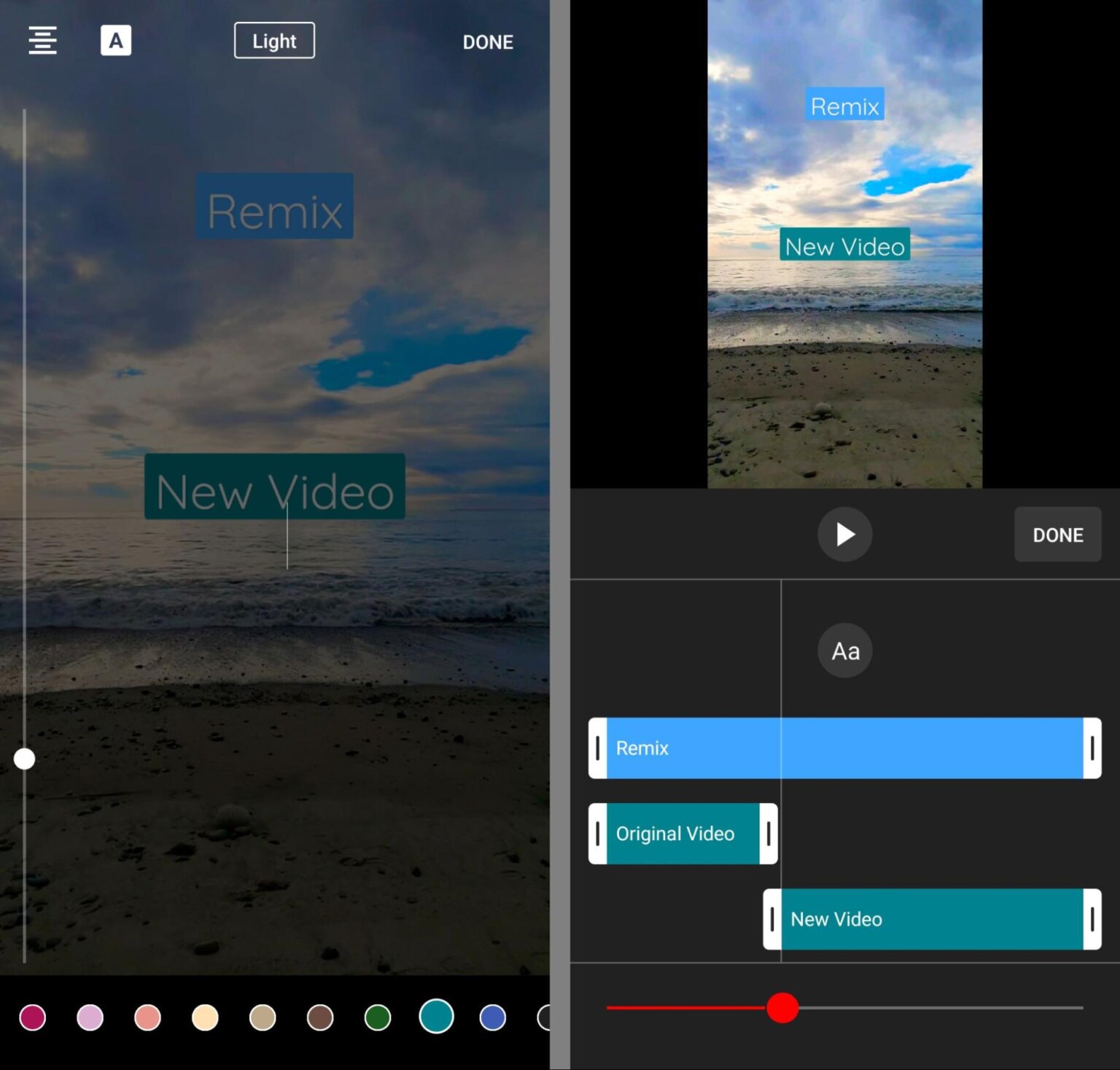Select the Original Video clip on the timeline
This screenshot has height=1070, width=1120.
click(x=675, y=833)
